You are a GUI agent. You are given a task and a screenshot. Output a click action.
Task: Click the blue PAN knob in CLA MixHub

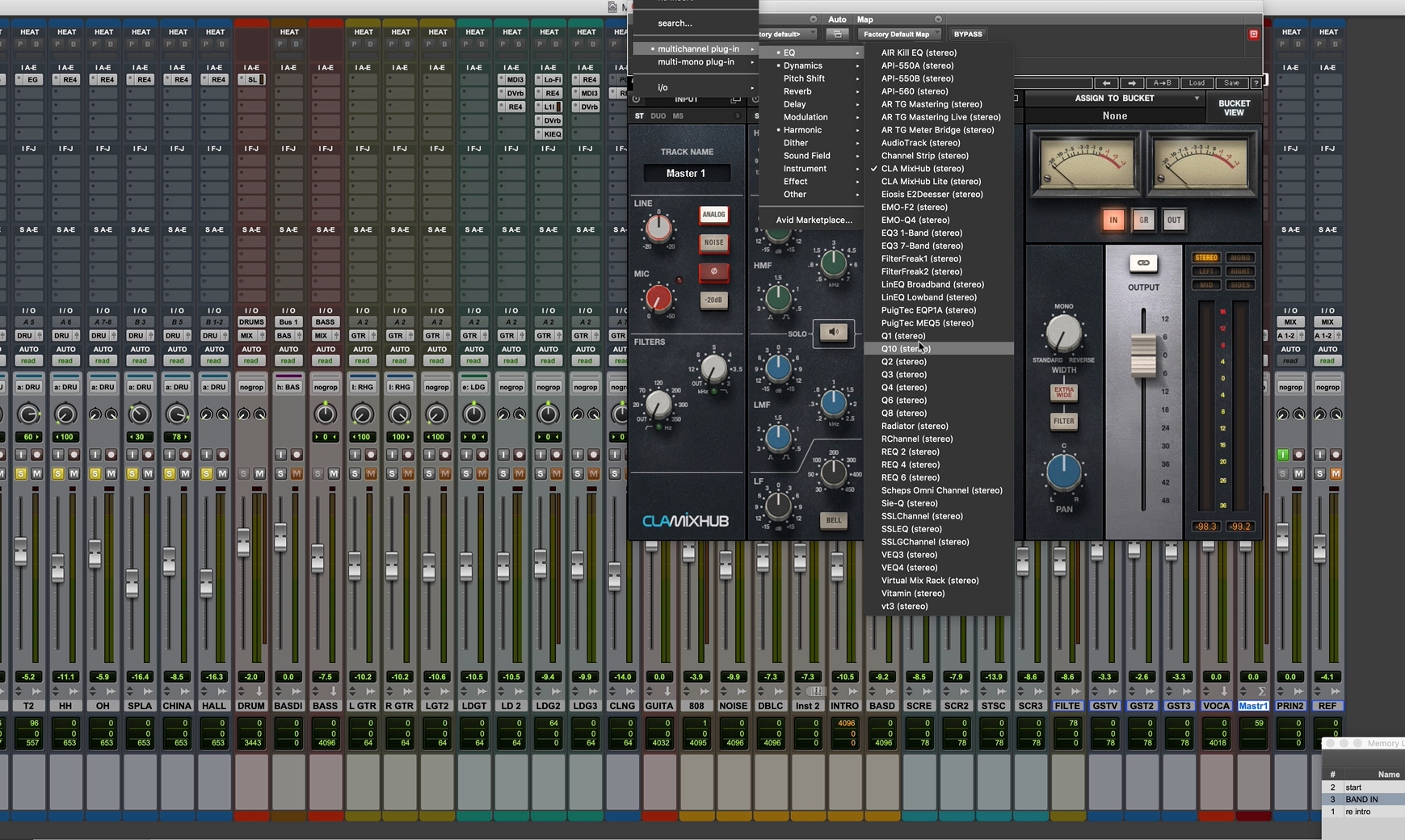coord(1063,472)
